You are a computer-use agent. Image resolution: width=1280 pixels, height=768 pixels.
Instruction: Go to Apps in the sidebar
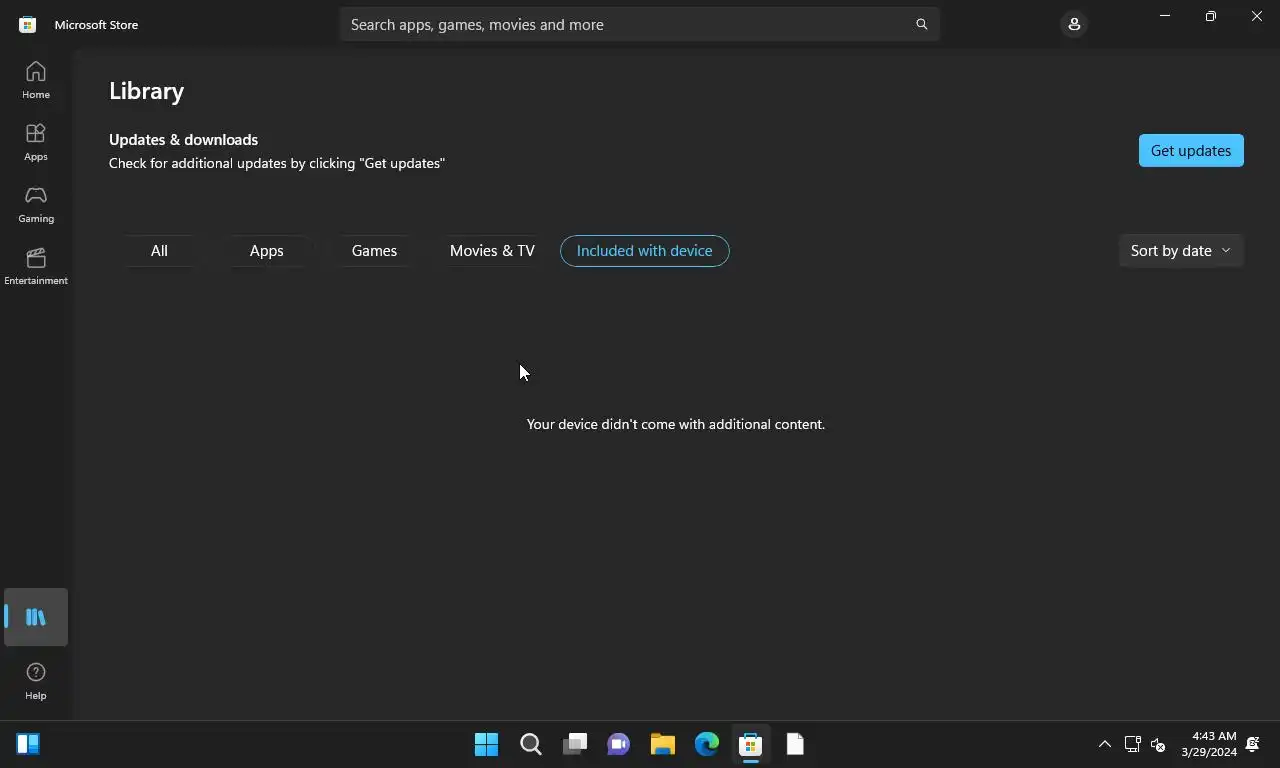(x=36, y=142)
